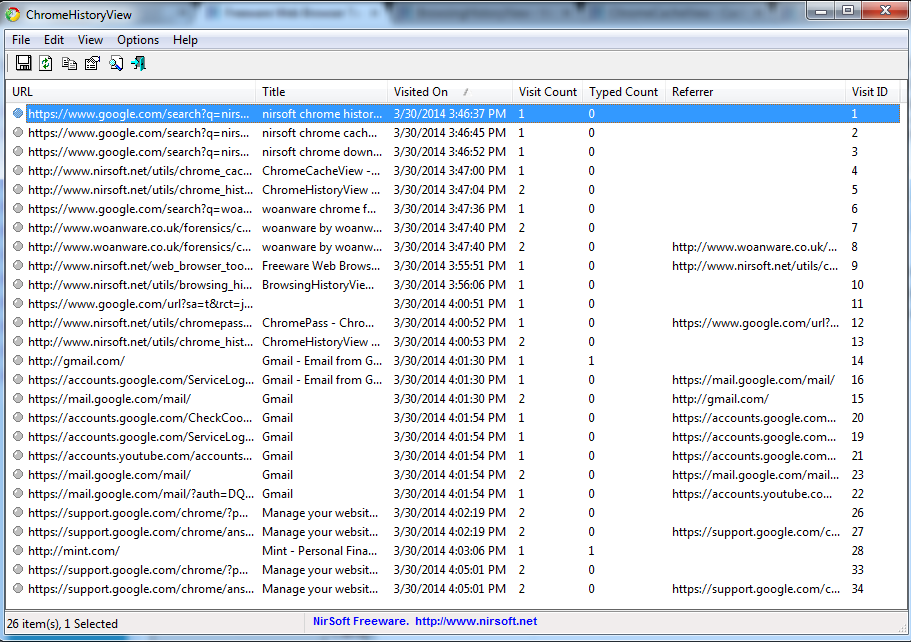Open the Edit menu

[53, 40]
